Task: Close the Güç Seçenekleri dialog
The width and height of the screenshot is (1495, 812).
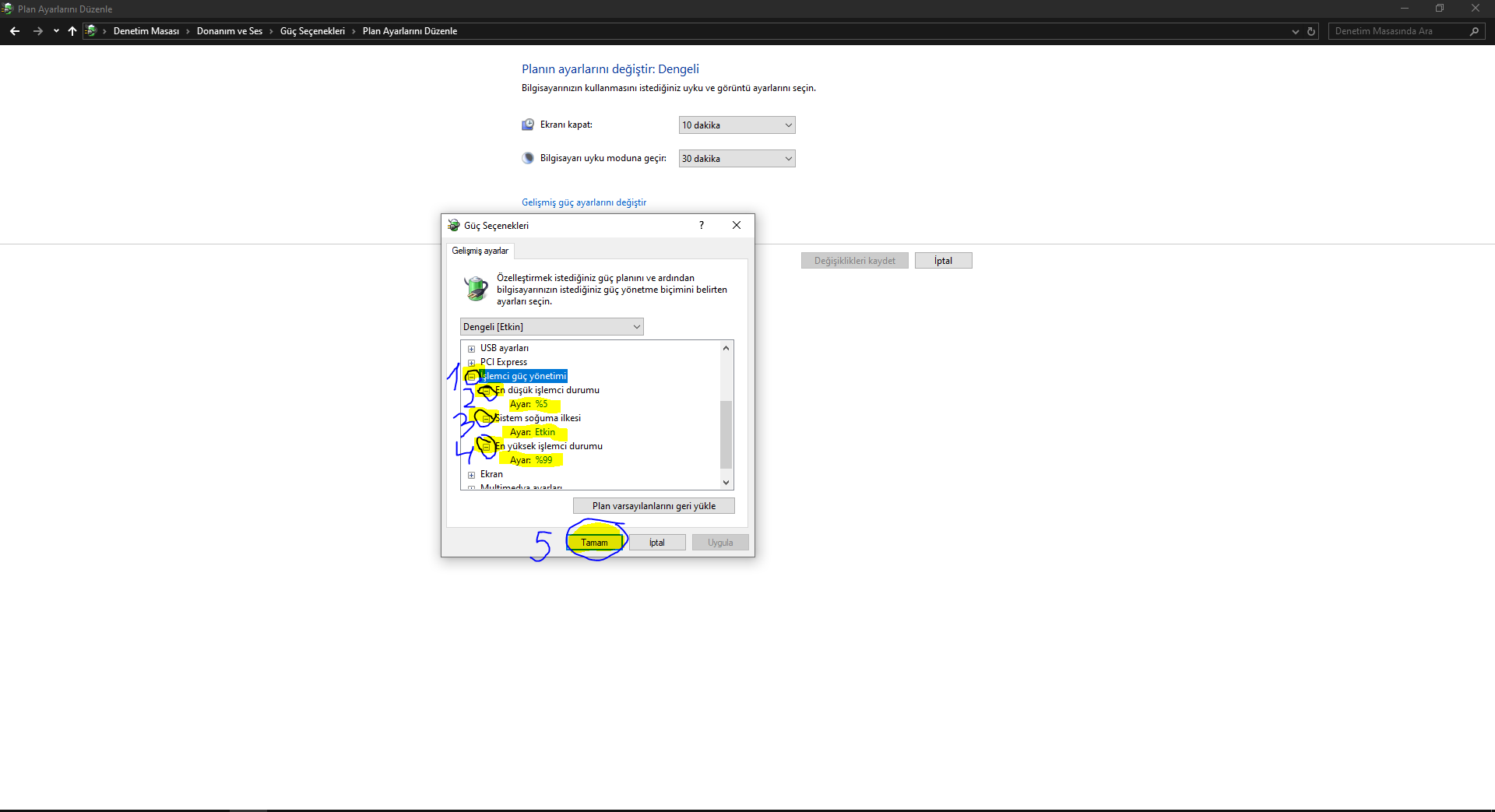Action: click(737, 225)
